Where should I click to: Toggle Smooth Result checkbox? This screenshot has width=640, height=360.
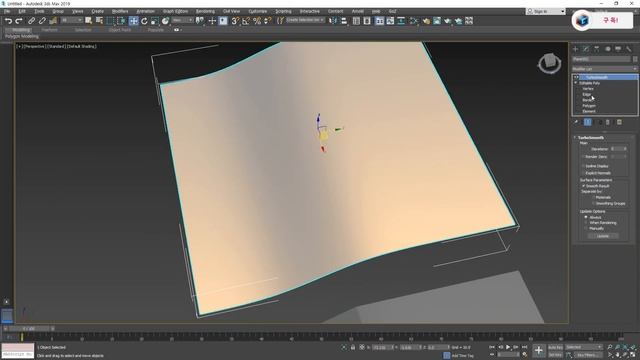pos(583,186)
